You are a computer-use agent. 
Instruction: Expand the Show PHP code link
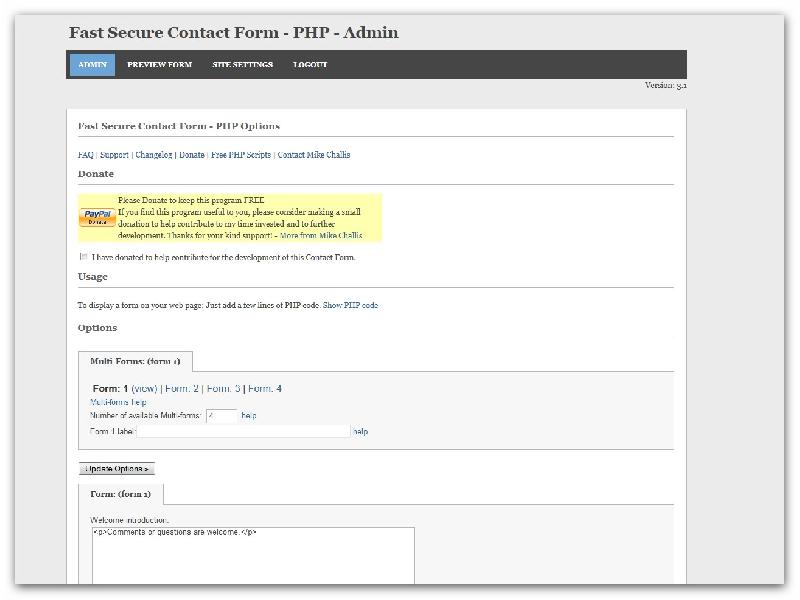pyautogui.click(x=350, y=305)
